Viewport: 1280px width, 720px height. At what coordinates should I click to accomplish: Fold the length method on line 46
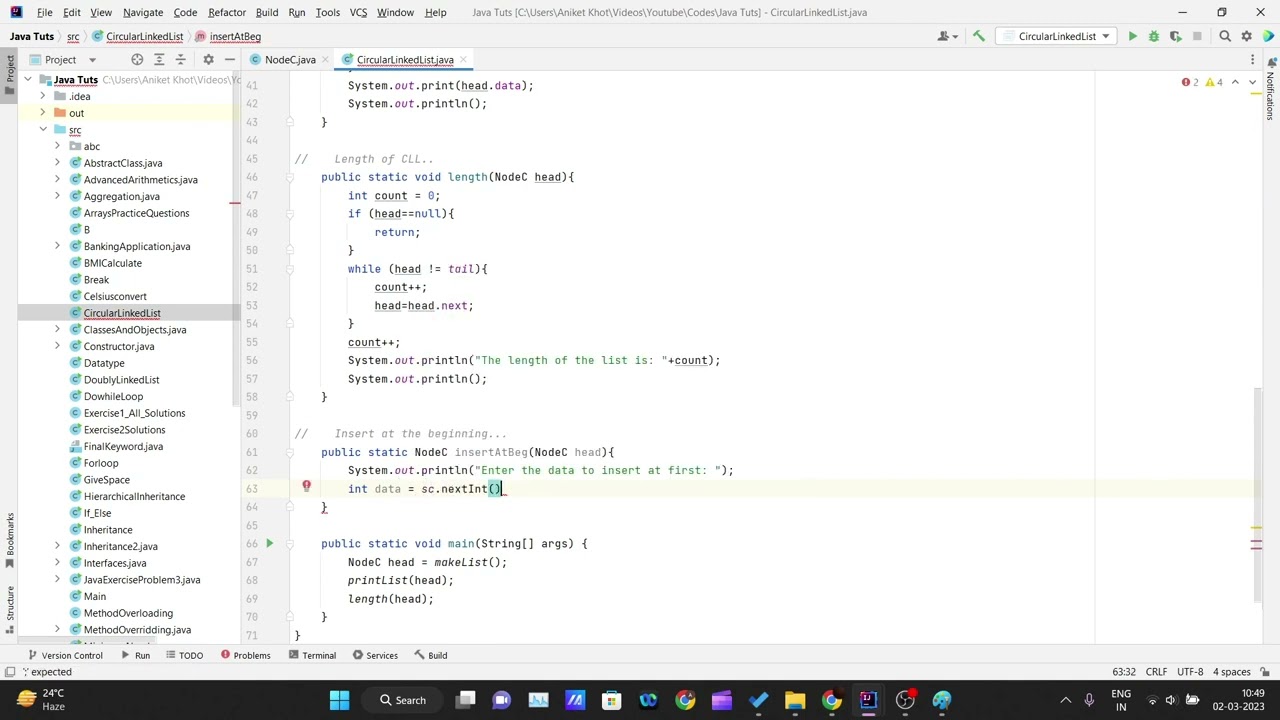pos(290,177)
